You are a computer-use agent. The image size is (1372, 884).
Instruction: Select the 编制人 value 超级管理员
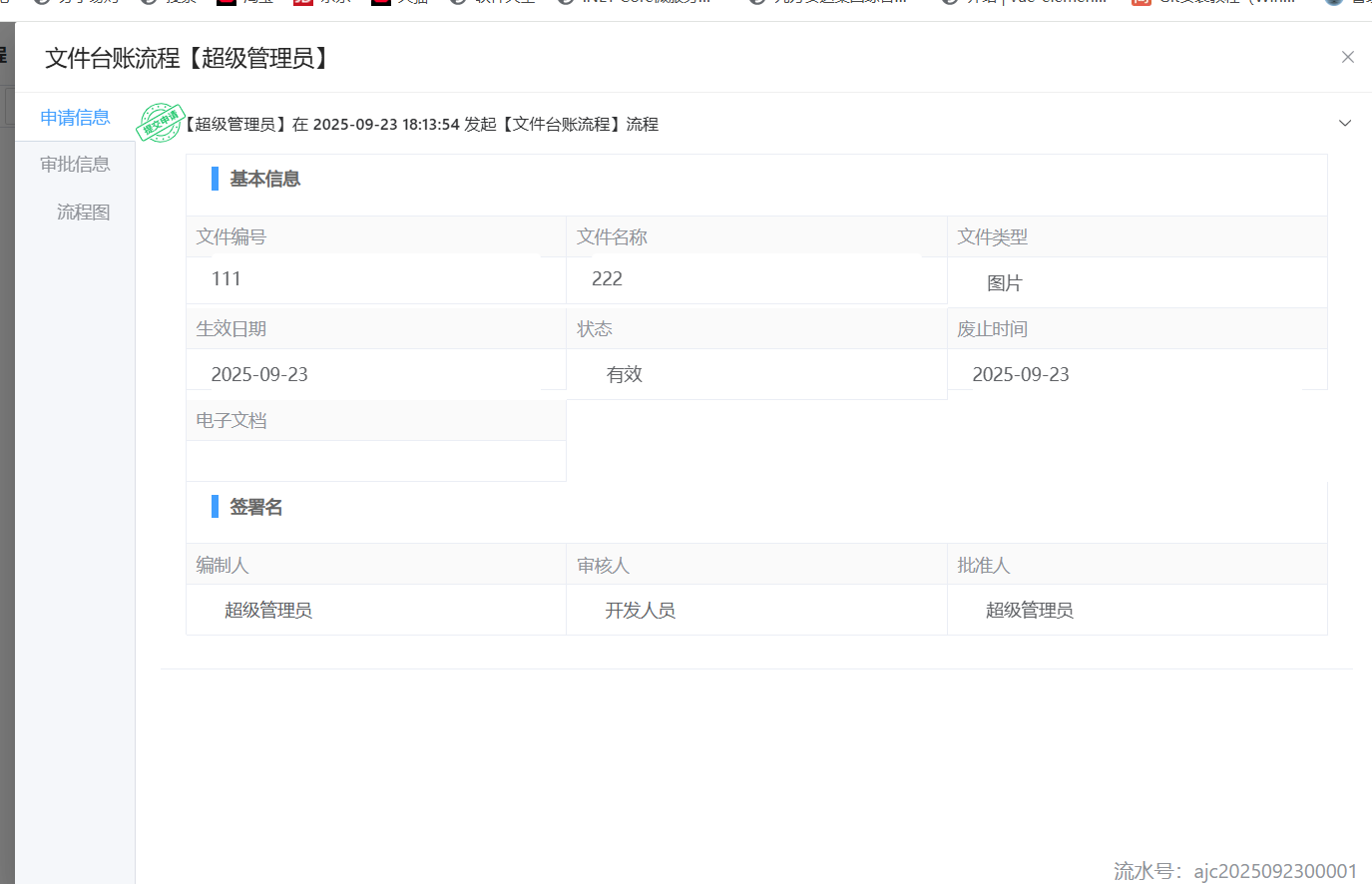(x=268, y=610)
